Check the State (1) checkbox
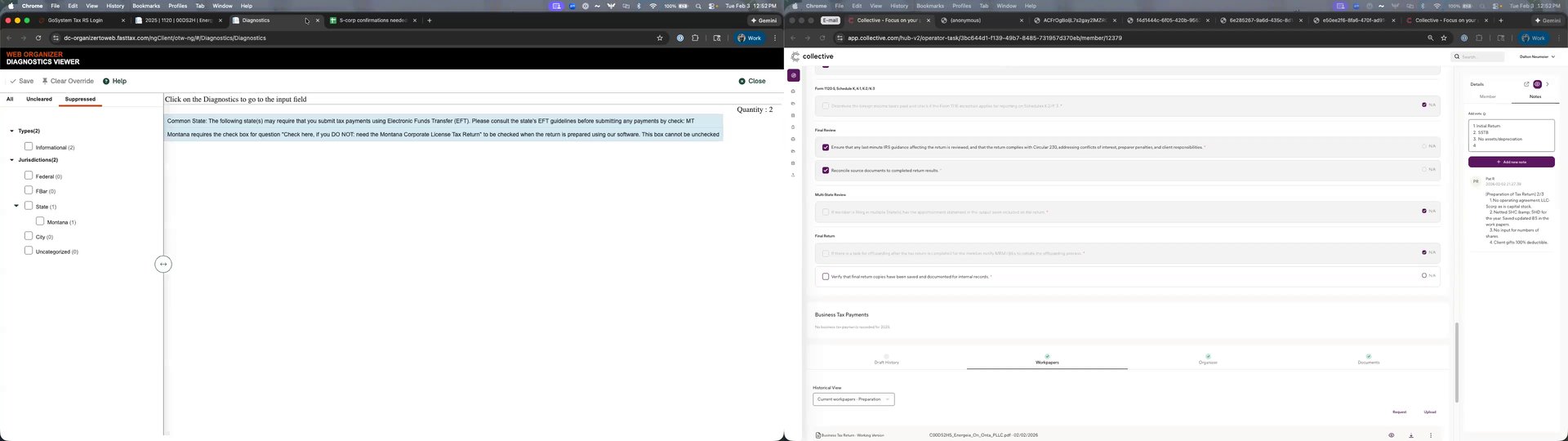Screen dimensions: 1568x441 [x=29, y=206]
